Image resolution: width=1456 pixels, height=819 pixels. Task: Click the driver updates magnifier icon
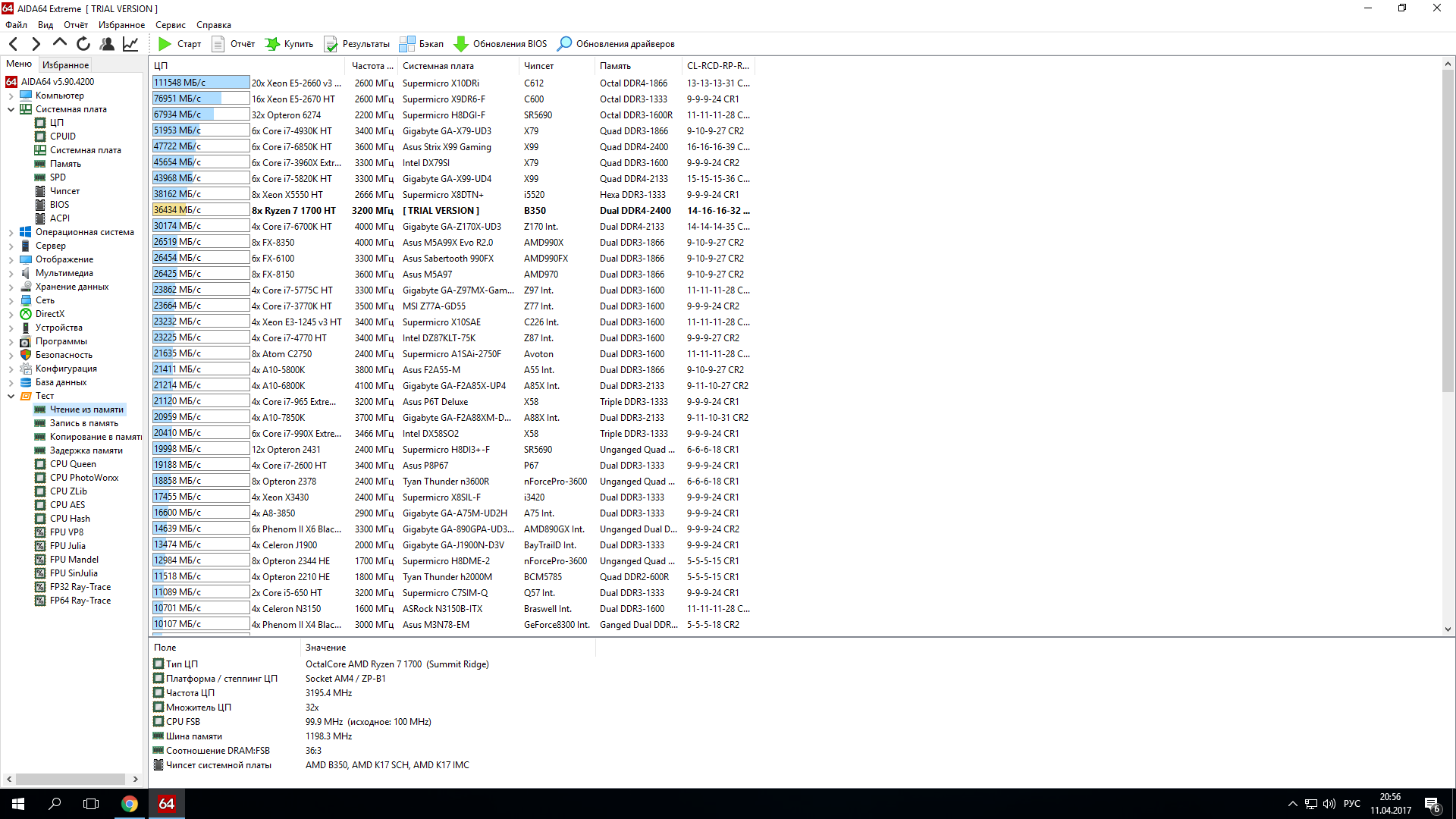tap(564, 44)
